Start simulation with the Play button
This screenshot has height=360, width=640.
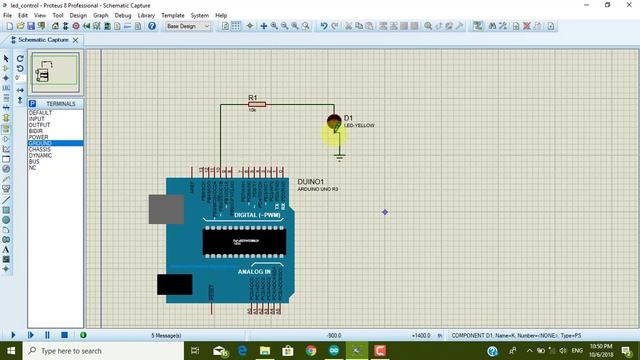(13, 335)
